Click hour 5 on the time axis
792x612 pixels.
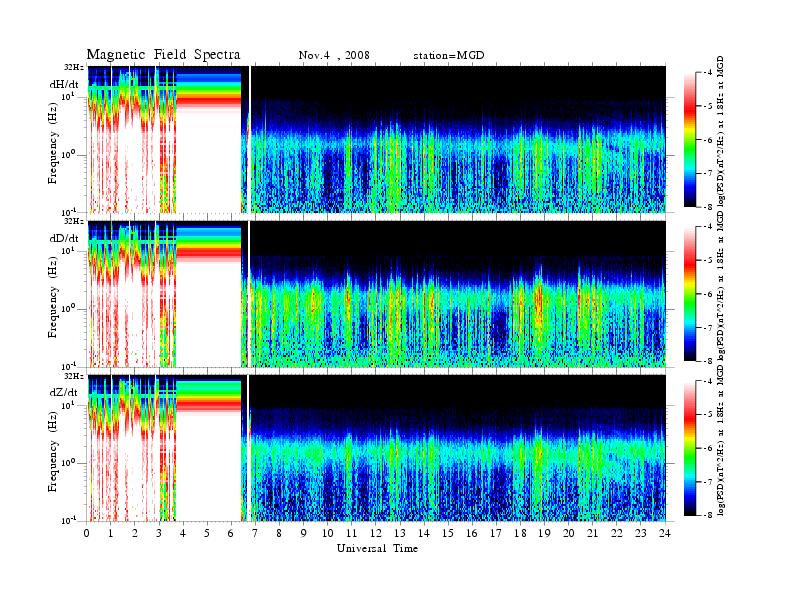(207, 533)
